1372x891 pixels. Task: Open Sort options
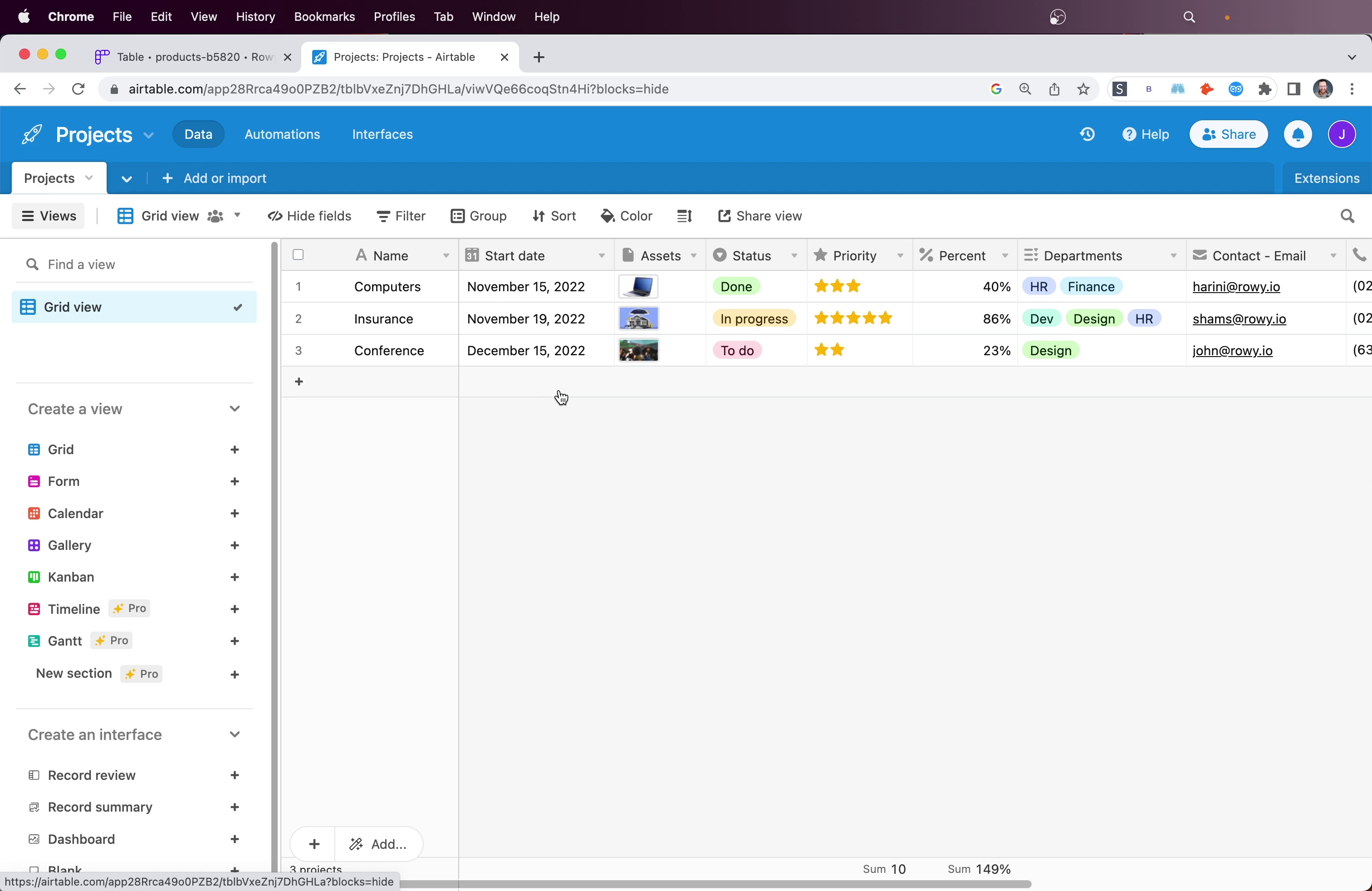(554, 217)
